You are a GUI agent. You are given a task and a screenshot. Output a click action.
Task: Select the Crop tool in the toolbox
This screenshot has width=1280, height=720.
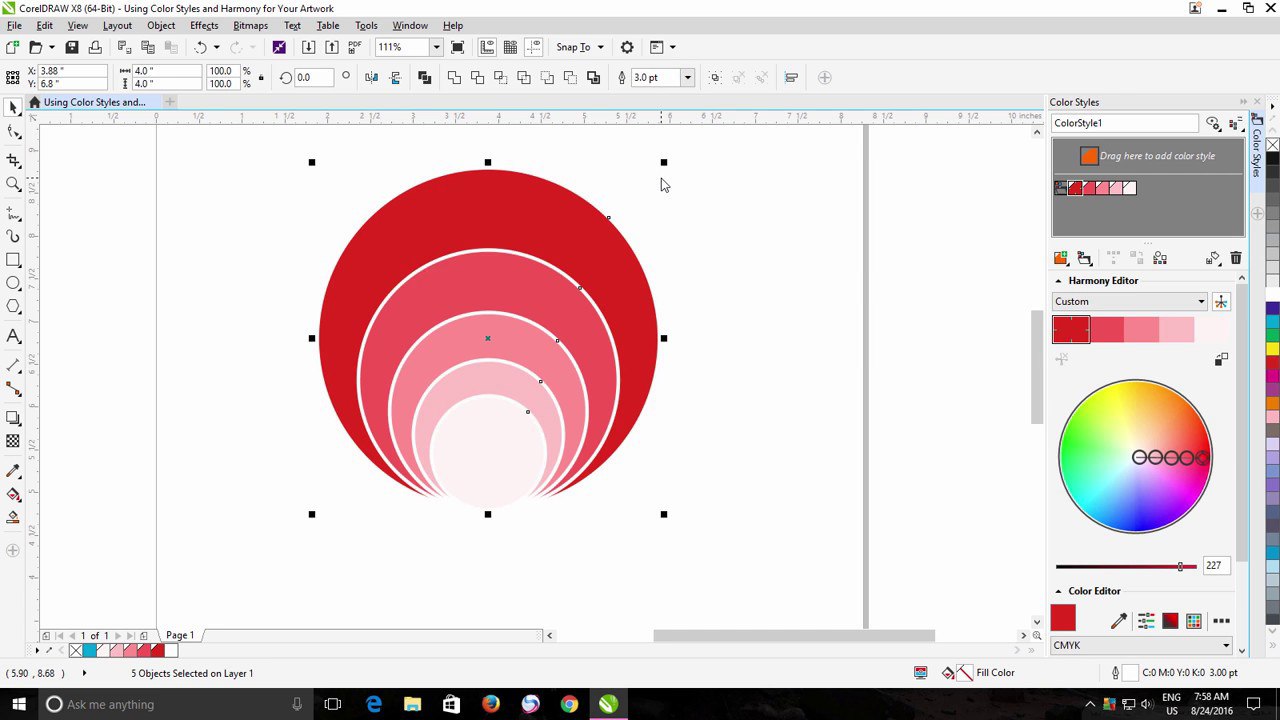point(13,160)
